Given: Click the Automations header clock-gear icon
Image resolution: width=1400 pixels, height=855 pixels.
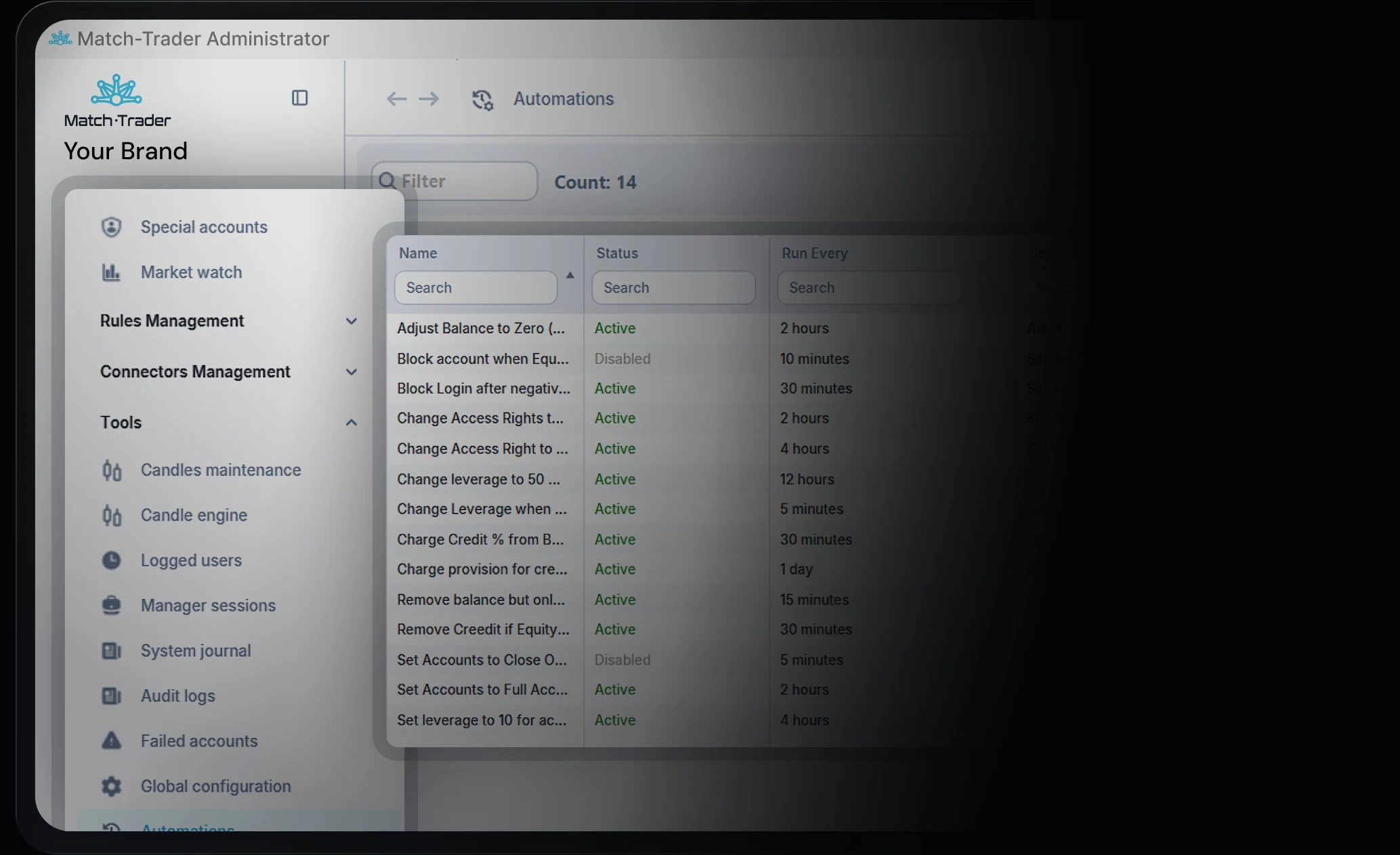Looking at the screenshot, I should [x=482, y=100].
